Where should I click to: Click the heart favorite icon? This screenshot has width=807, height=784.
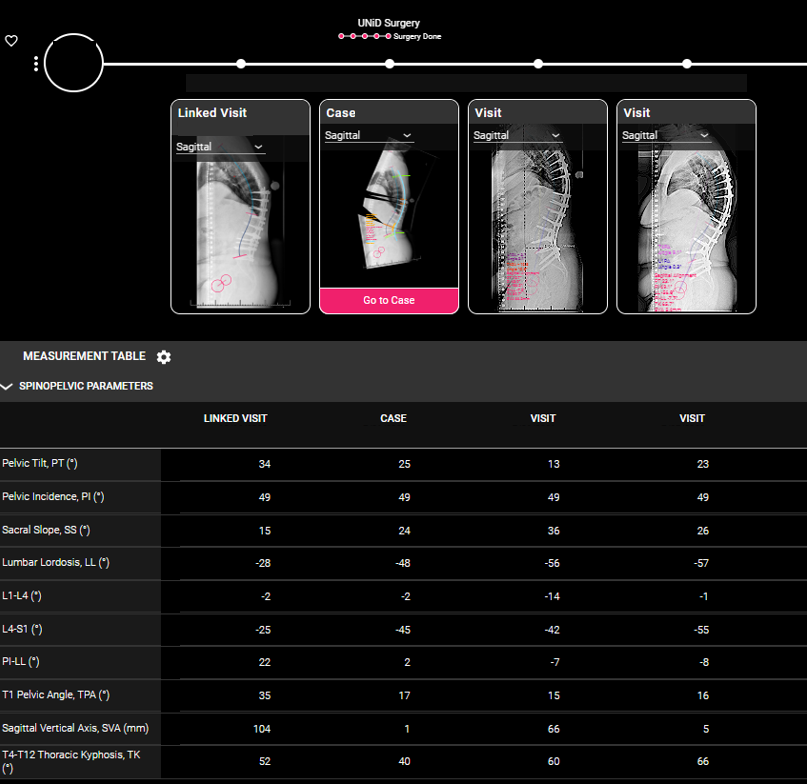point(11,41)
